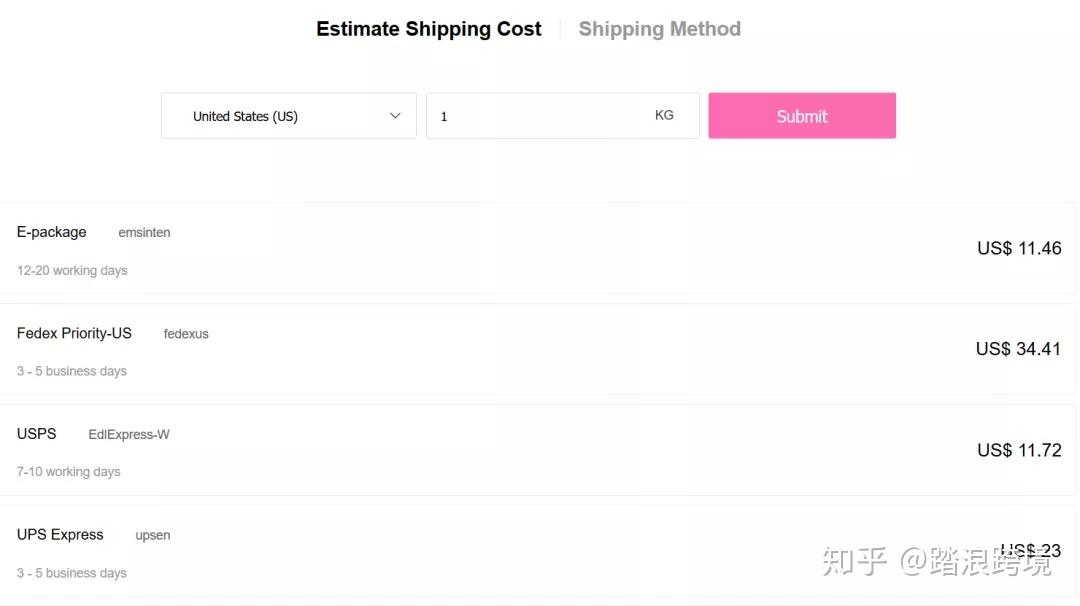Image resolution: width=1080 pixels, height=606 pixels.
Task: Select the Estimate Shipping Cost tab
Action: coord(429,29)
